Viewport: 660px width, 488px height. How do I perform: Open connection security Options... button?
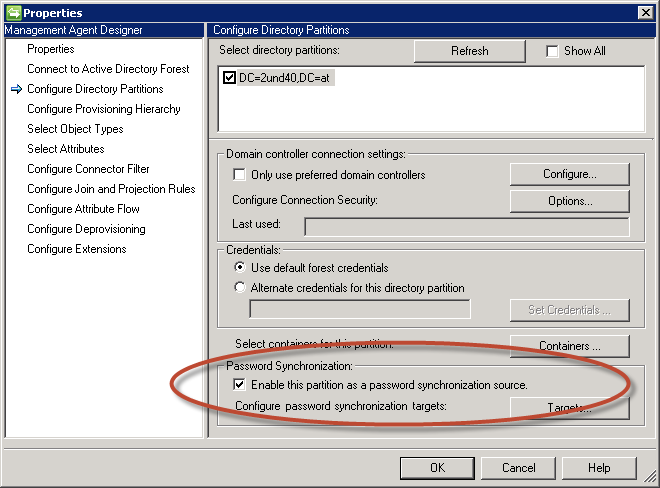[569, 201]
